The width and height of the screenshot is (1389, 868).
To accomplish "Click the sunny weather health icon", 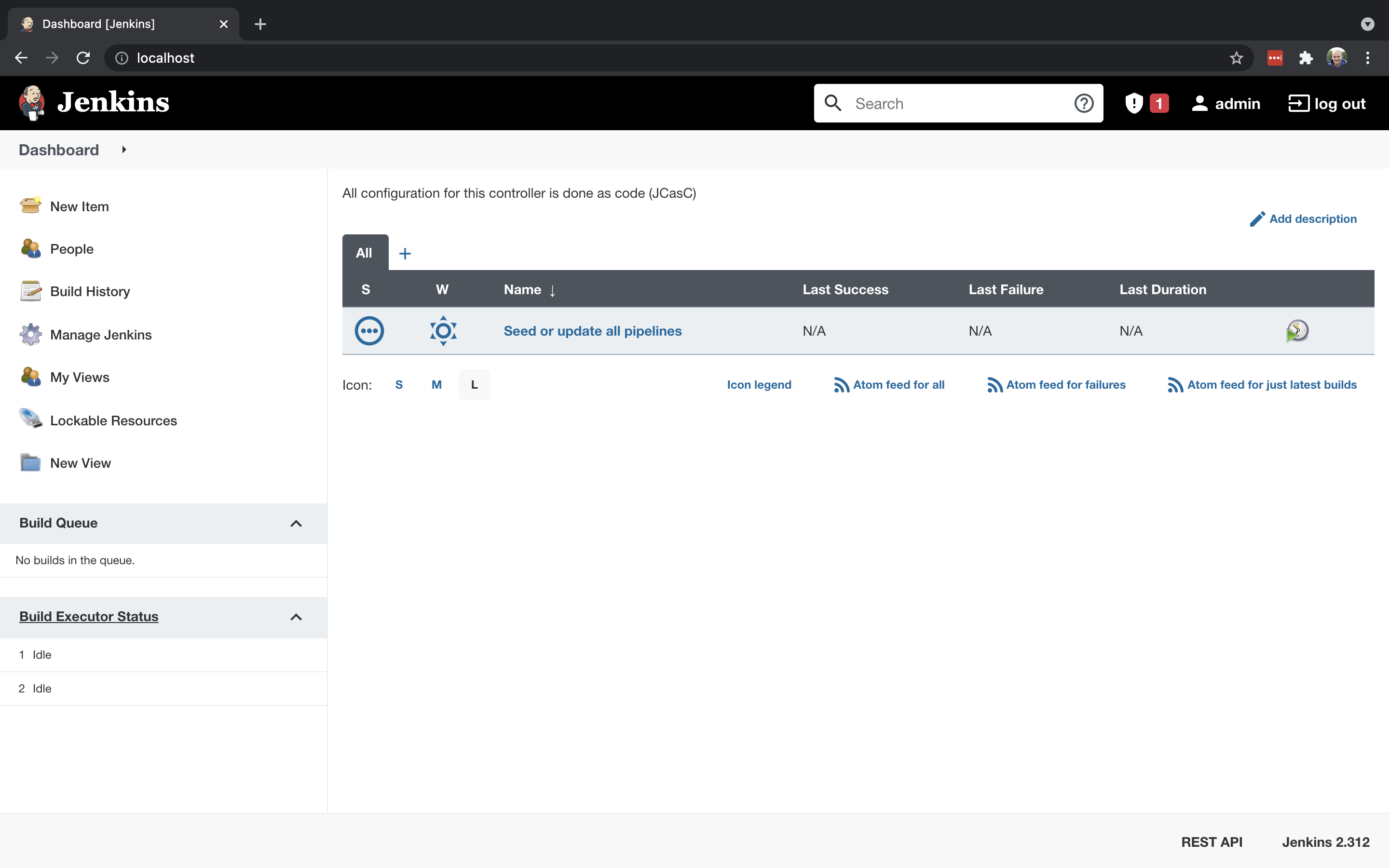I will pos(443,331).
